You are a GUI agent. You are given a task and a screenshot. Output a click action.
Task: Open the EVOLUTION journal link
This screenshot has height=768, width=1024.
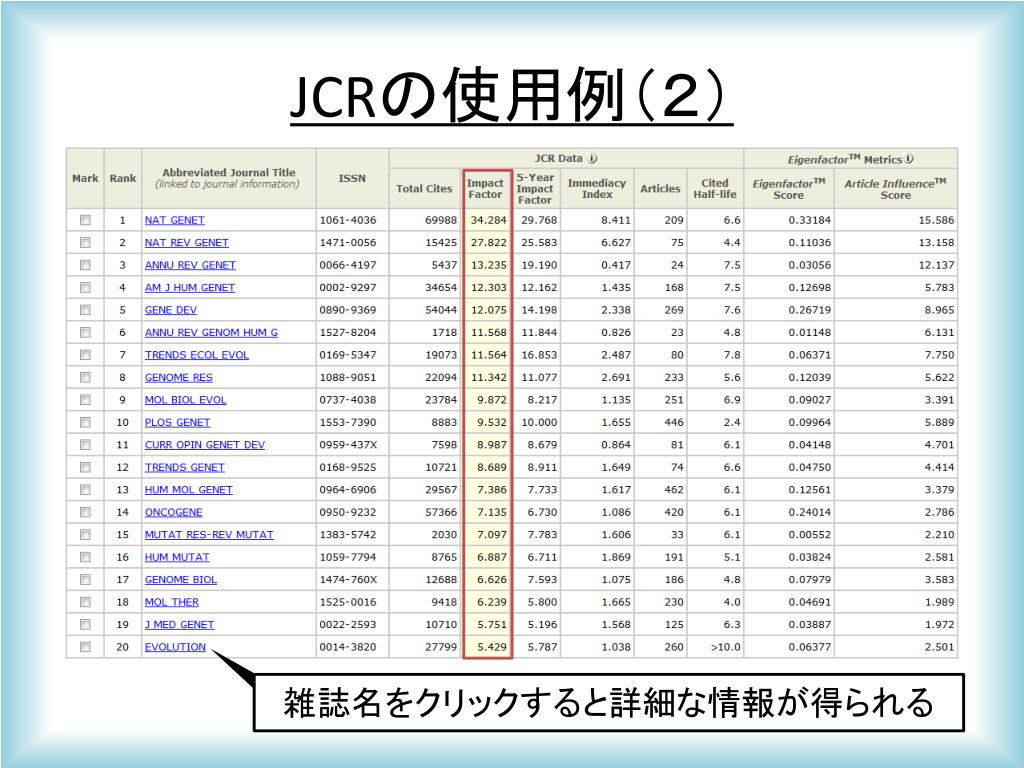click(175, 647)
